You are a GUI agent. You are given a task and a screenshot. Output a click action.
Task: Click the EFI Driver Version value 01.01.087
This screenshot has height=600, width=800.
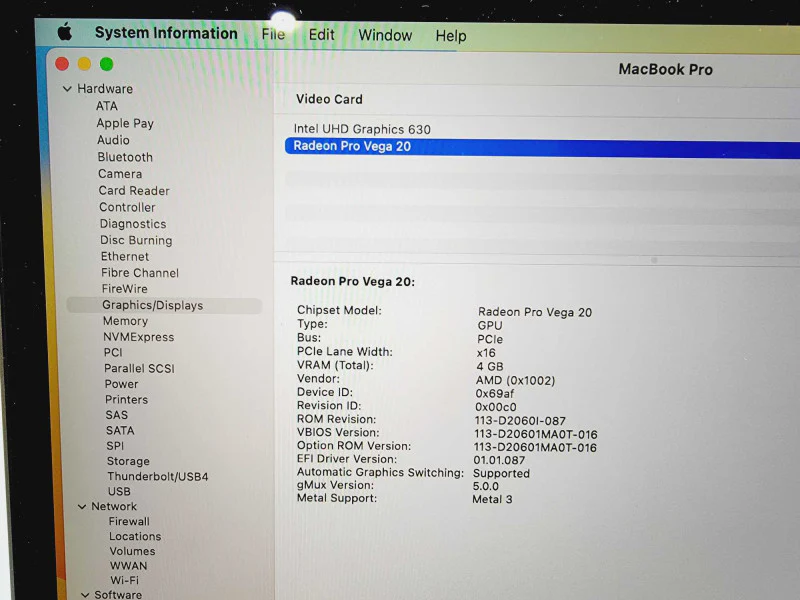coord(499,460)
